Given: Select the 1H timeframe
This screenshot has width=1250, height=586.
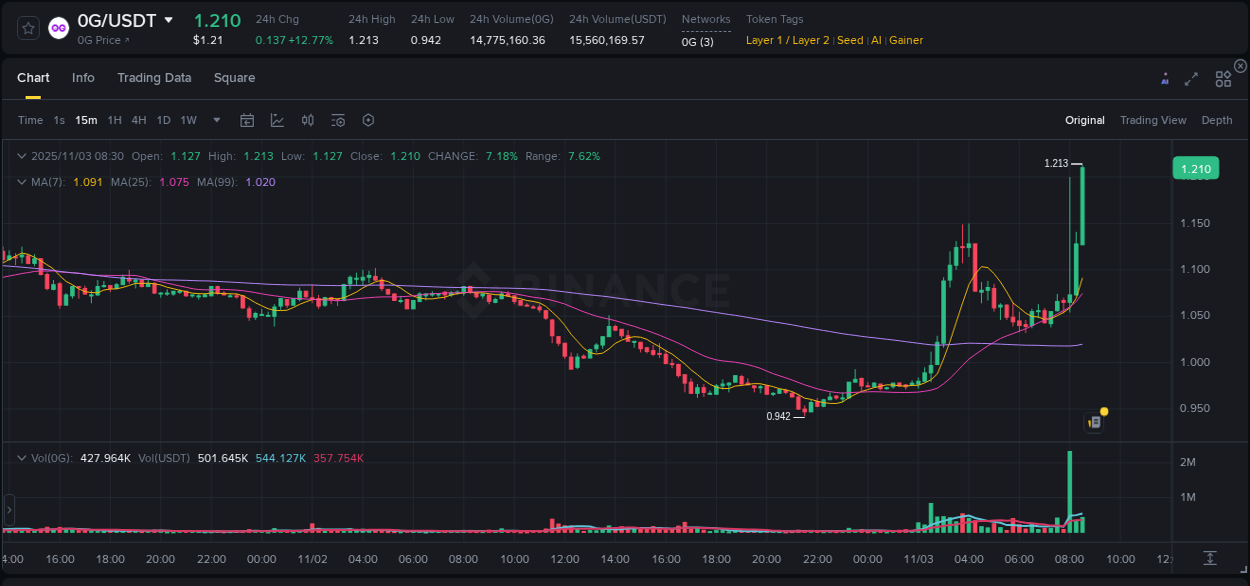Looking at the screenshot, I should click(113, 120).
